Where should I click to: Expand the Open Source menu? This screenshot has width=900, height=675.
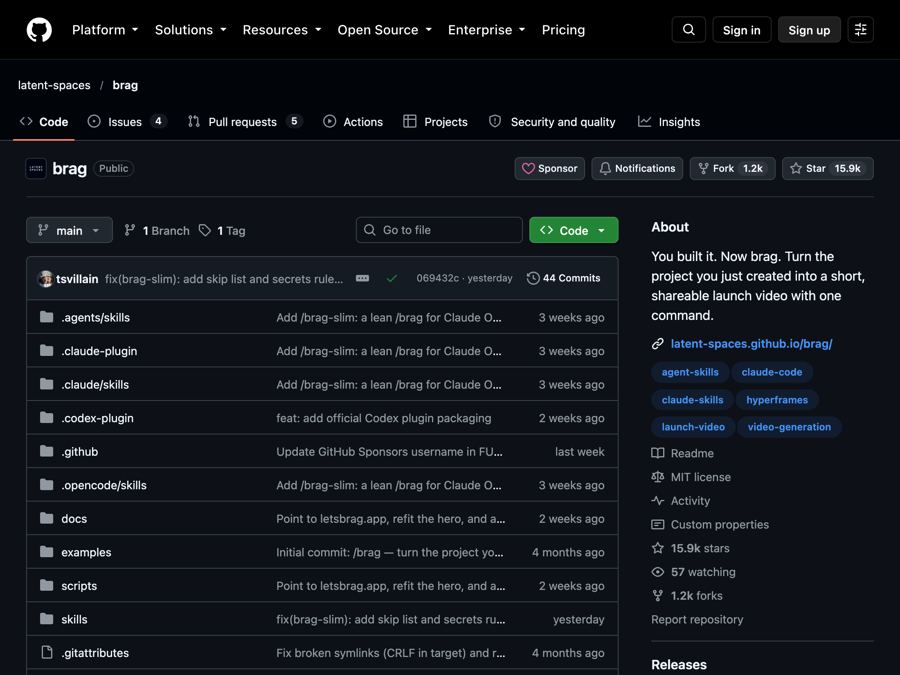pyautogui.click(x=385, y=30)
